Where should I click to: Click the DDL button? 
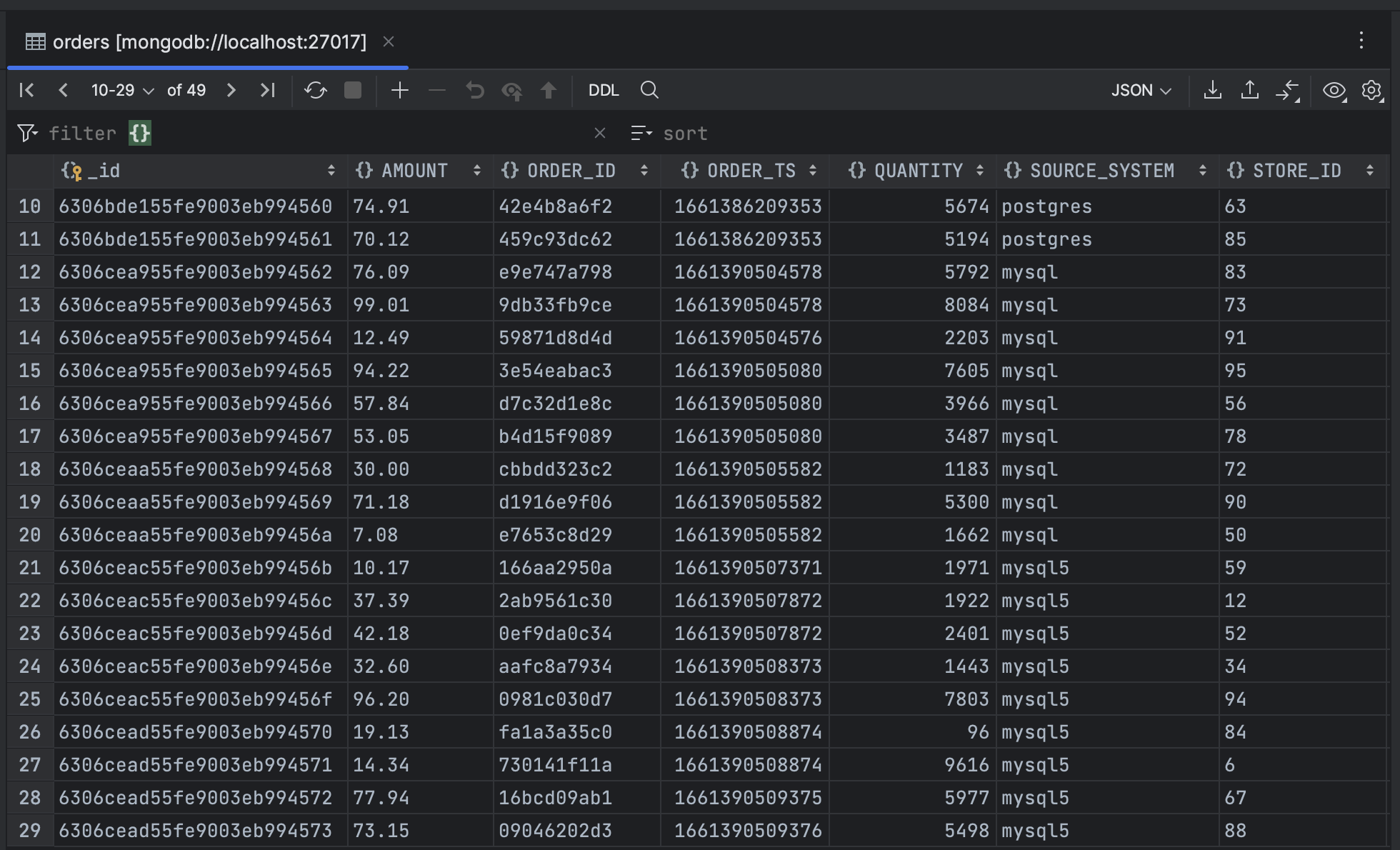point(604,90)
